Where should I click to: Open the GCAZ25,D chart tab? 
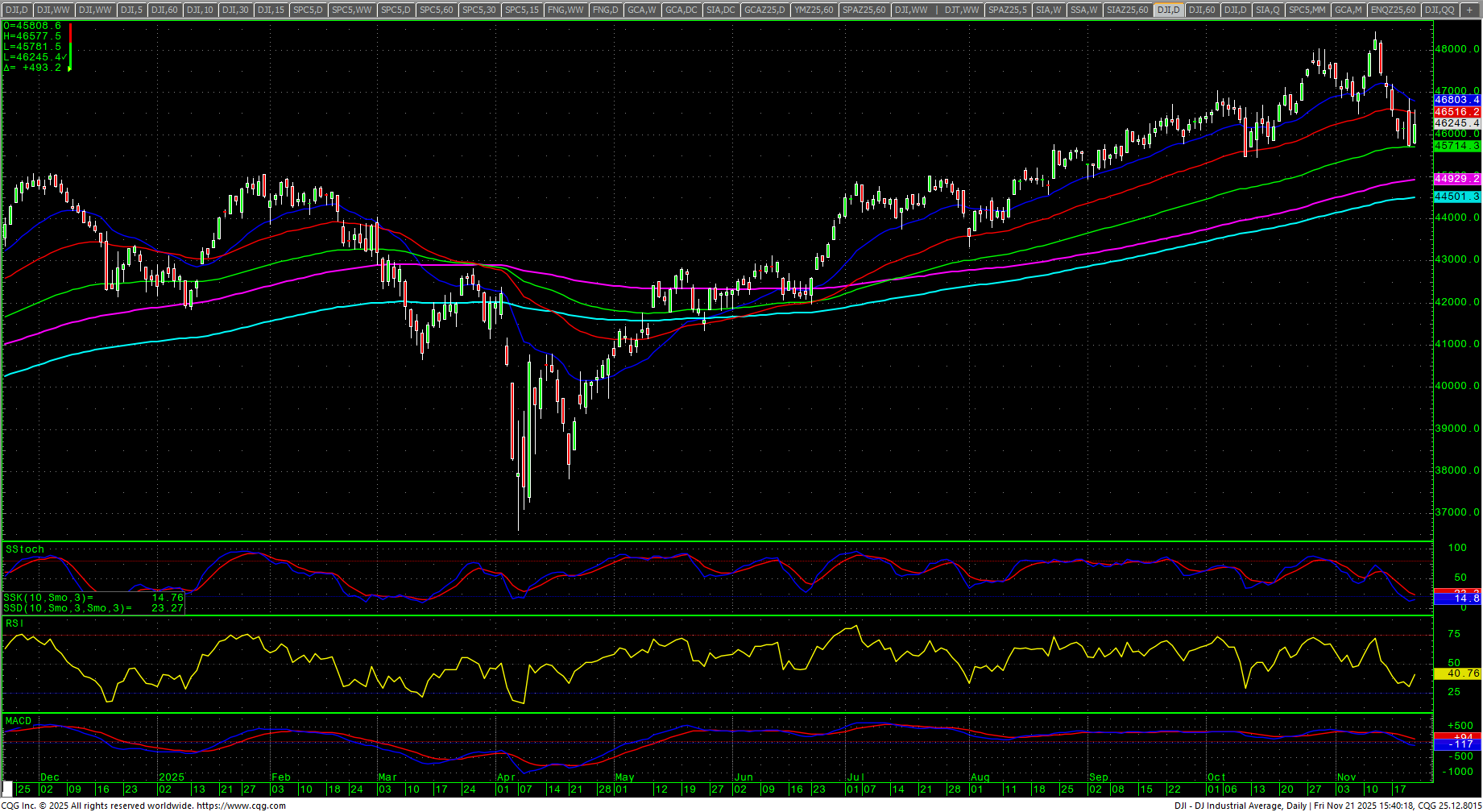pyautogui.click(x=764, y=10)
